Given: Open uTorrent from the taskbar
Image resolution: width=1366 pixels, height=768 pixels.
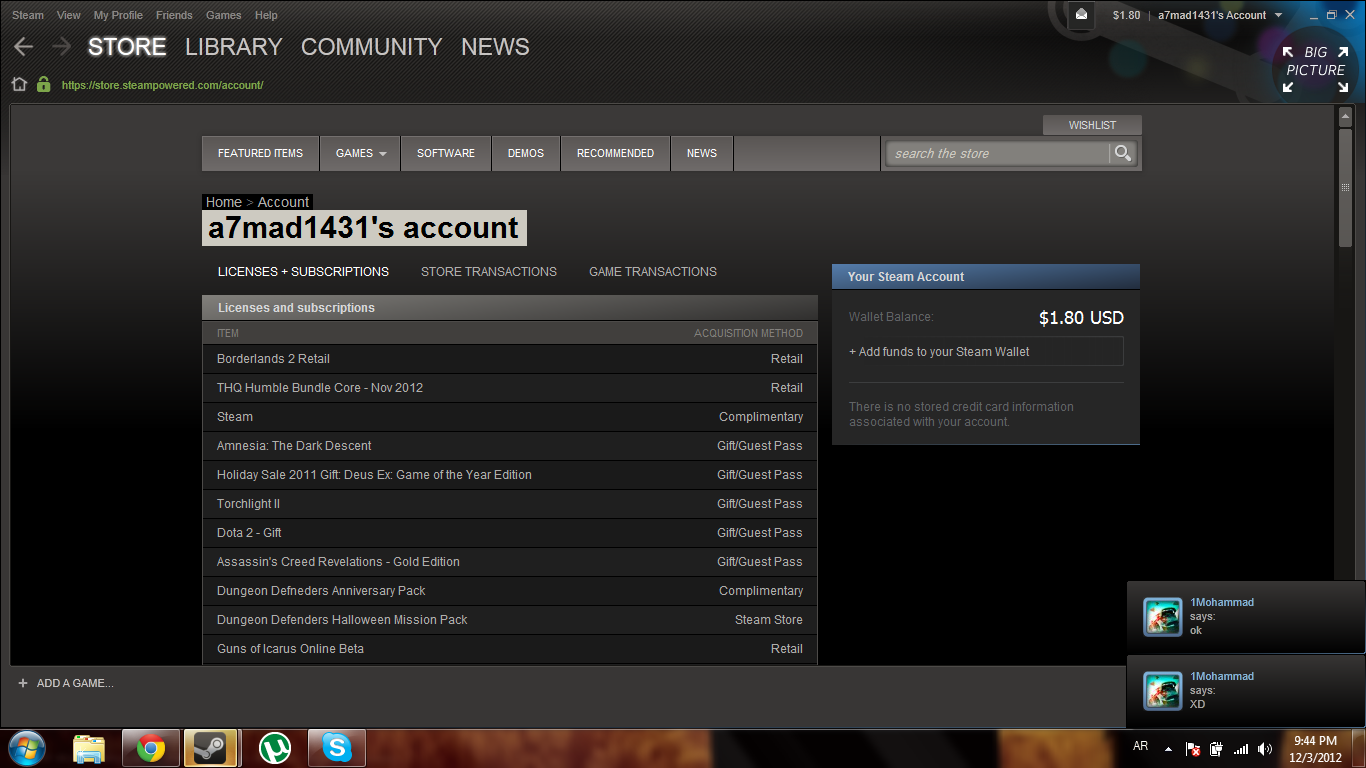Looking at the screenshot, I should point(274,748).
